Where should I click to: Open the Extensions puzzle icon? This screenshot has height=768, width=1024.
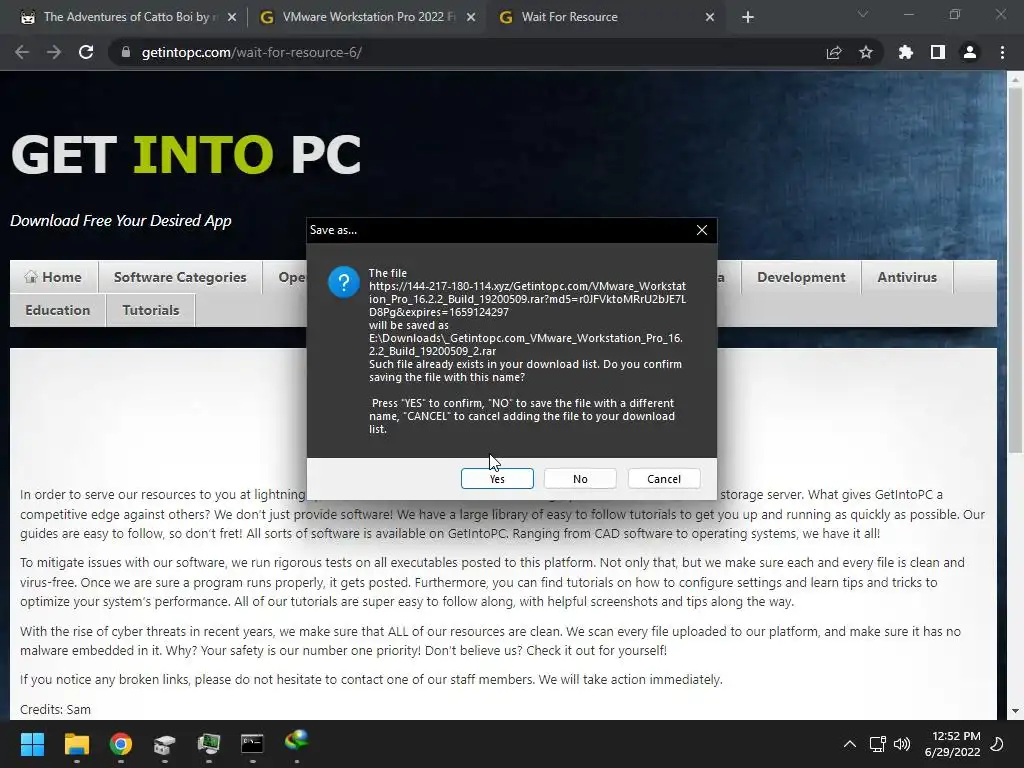(906, 52)
